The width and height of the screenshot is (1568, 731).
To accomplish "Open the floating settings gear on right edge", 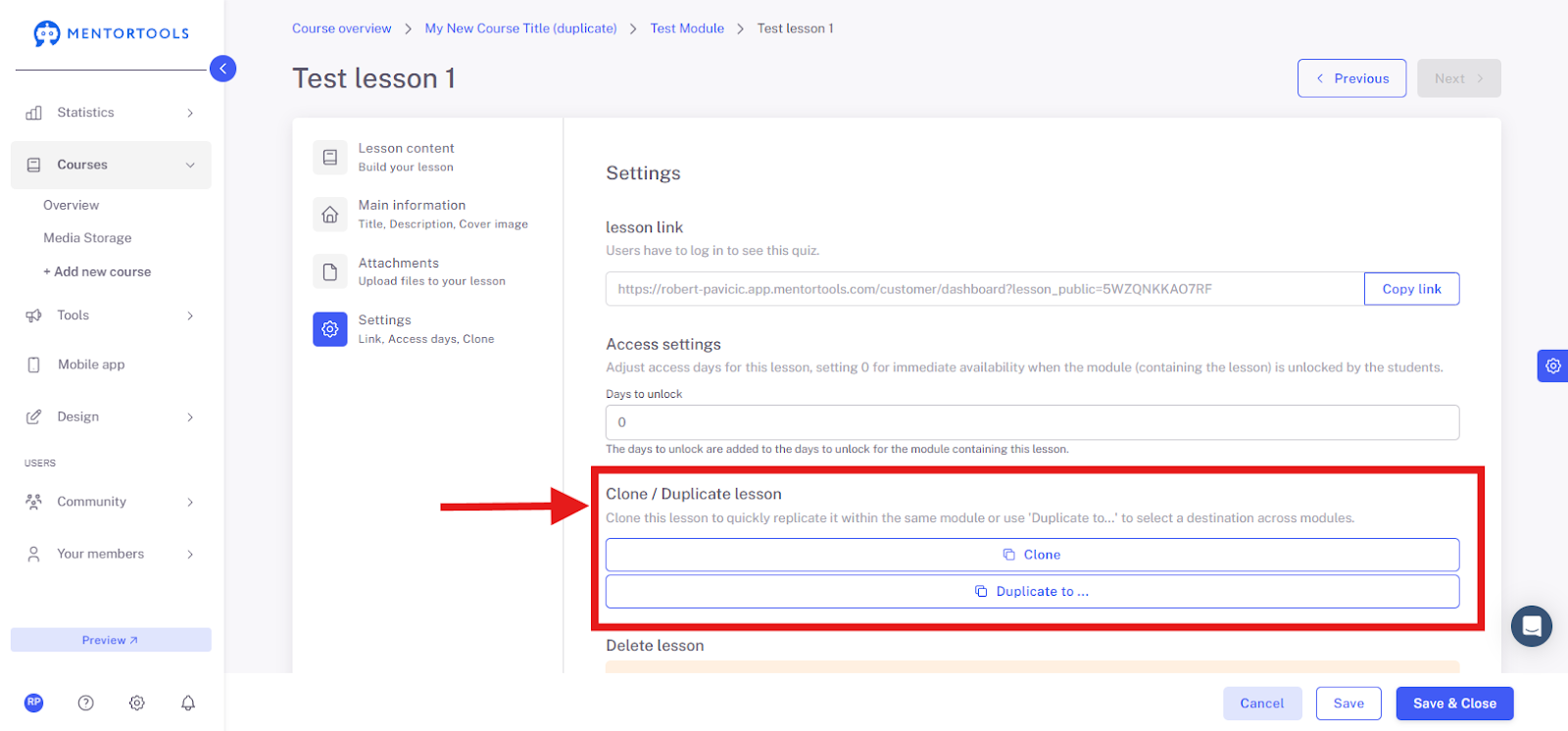I will (1552, 365).
